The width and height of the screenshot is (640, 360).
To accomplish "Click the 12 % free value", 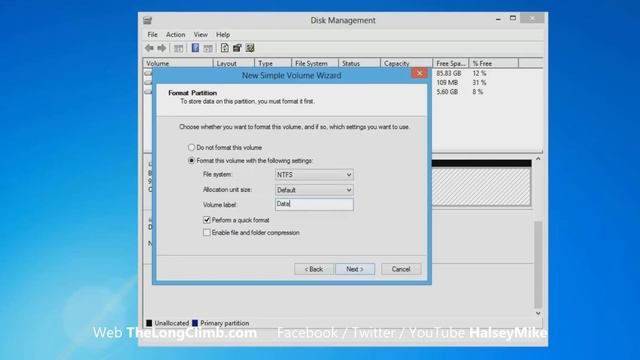I will (x=479, y=73).
